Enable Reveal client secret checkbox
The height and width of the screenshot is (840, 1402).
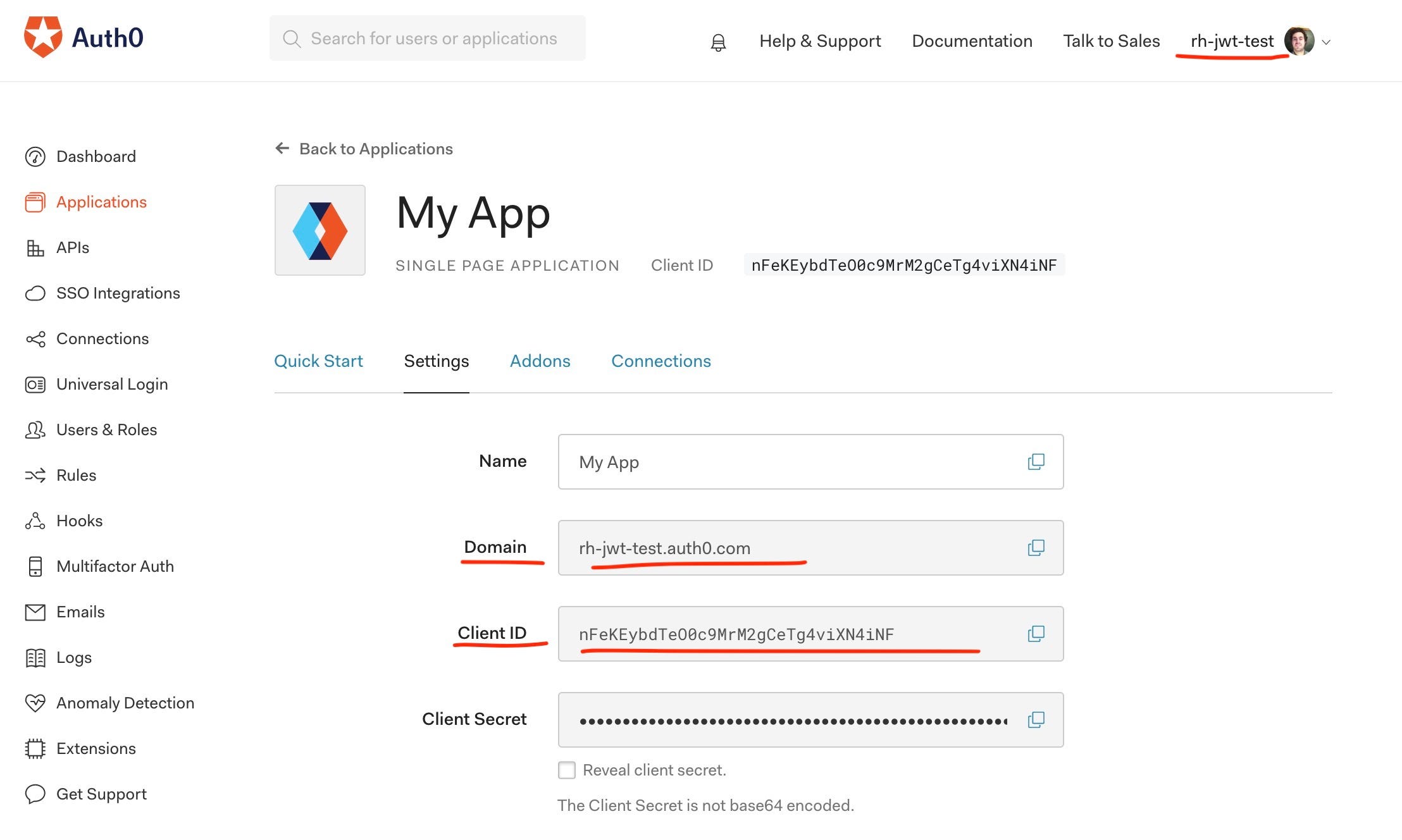[x=567, y=770]
